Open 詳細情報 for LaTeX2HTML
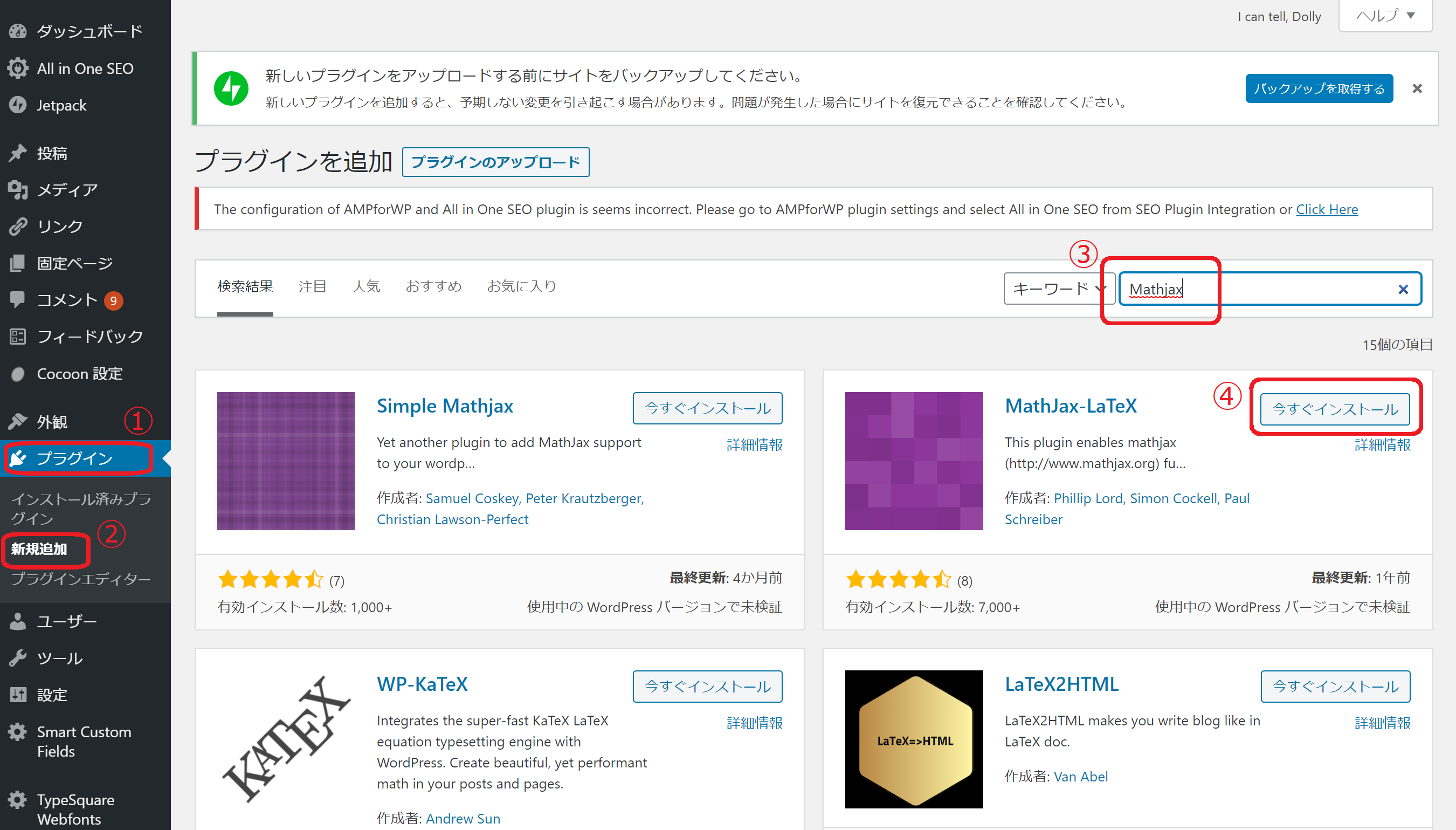The width and height of the screenshot is (1456, 830). tap(1383, 722)
